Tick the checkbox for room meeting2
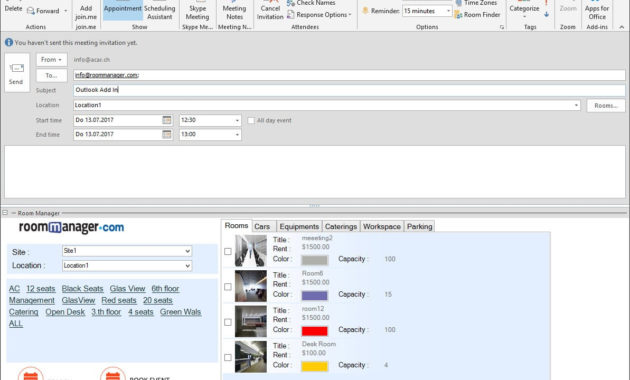The width and height of the screenshot is (630, 380). (x=228, y=251)
